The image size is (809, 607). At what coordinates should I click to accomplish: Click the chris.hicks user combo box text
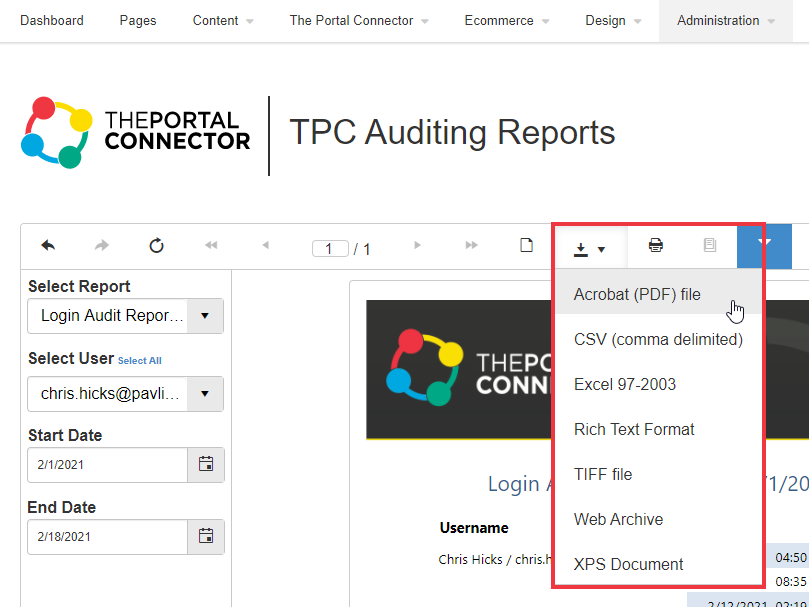coord(110,394)
